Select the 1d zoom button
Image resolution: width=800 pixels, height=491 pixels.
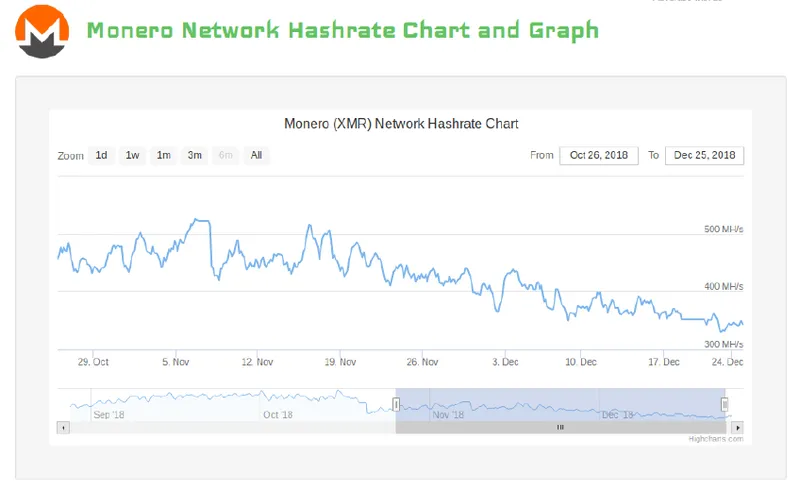(x=102, y=155)
